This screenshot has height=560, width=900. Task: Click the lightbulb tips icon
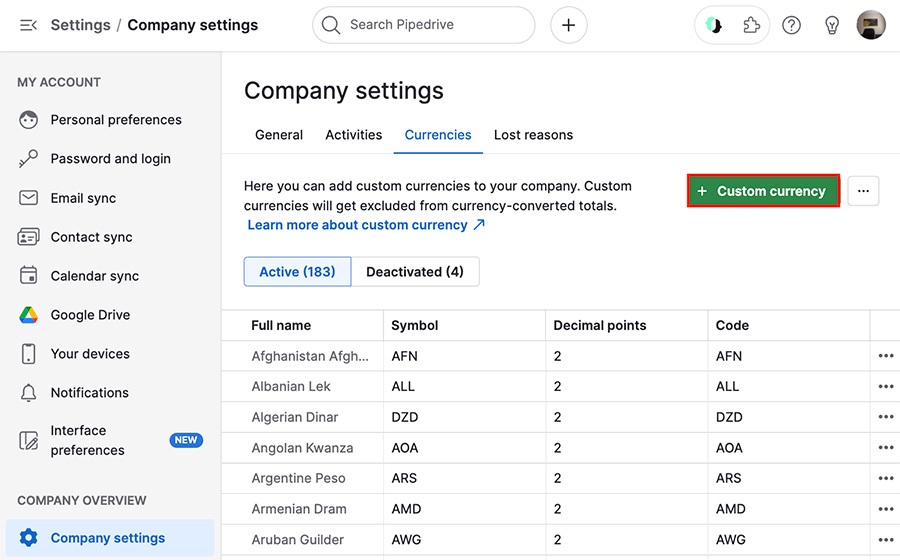coord(832,25)
